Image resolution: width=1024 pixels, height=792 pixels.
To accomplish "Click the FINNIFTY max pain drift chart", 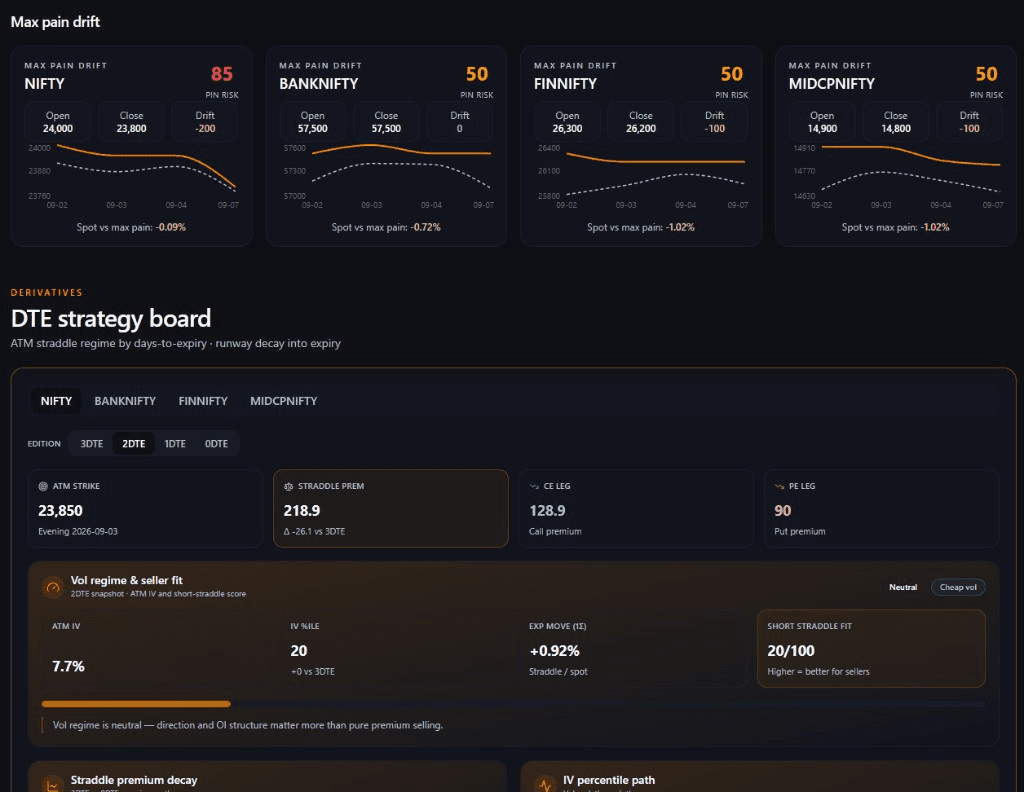I will pos(641,175).
